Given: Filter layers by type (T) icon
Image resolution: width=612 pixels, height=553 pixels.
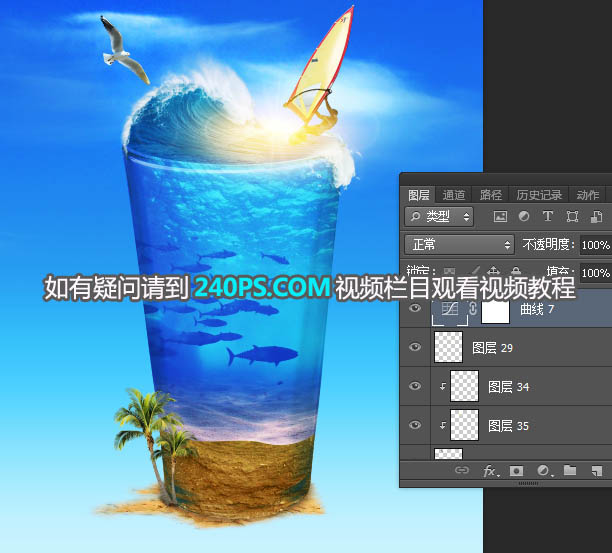Looking at the screenshot, I should tap(548, 216).
